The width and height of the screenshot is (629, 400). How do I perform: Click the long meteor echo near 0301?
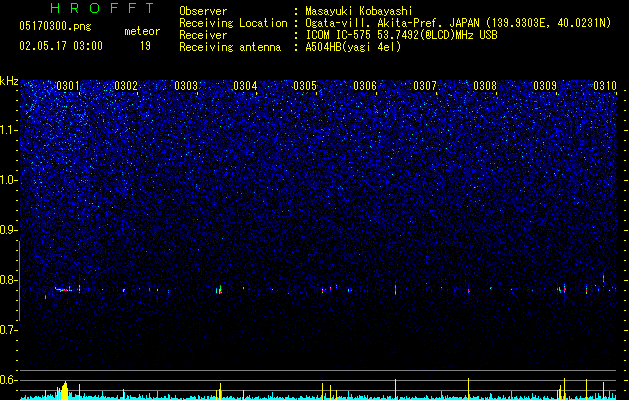[63, 289]
